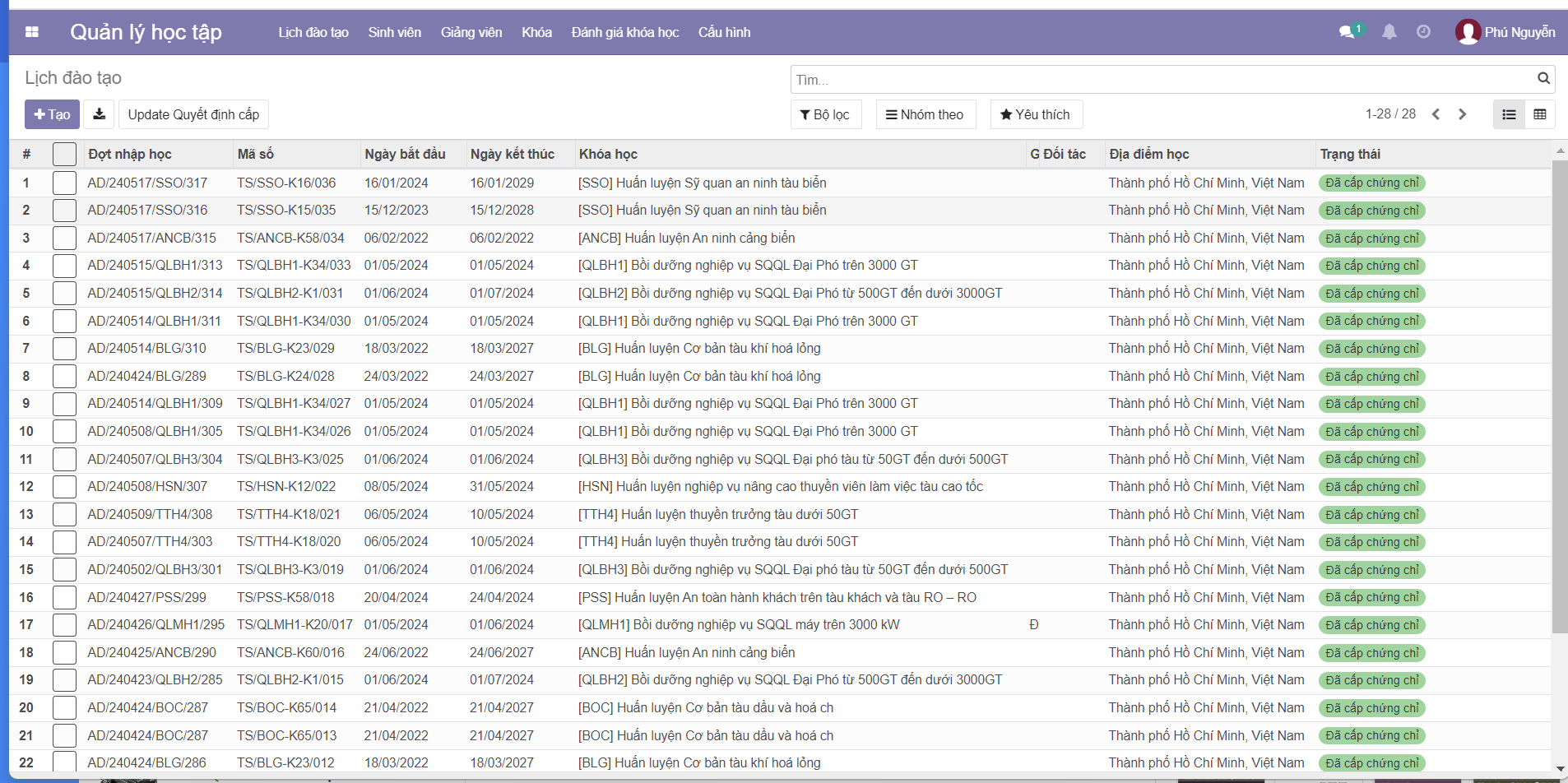Go to next page arrow

1463,114
